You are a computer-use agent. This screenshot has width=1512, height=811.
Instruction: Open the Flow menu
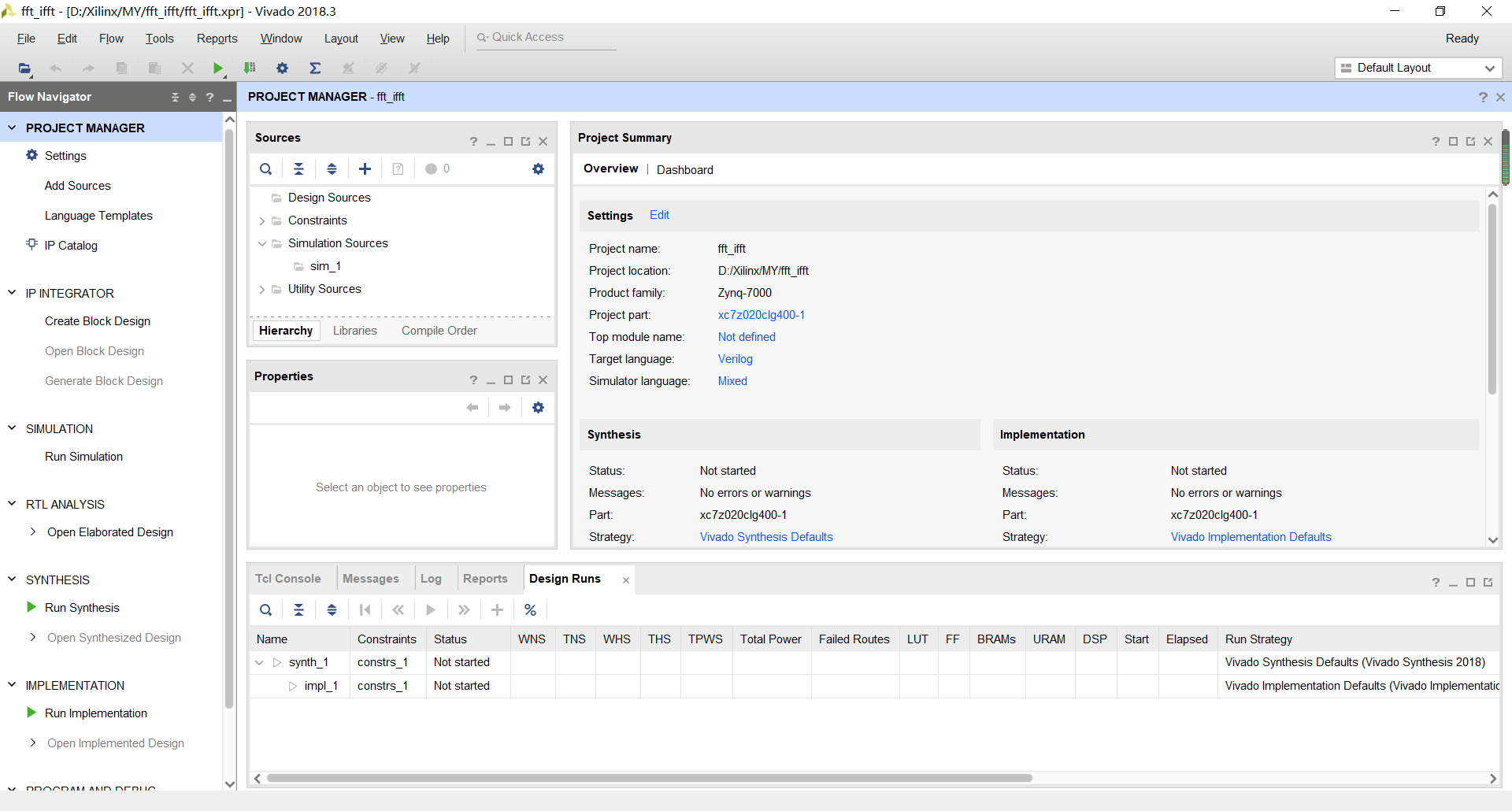click(x=111, y=39)
